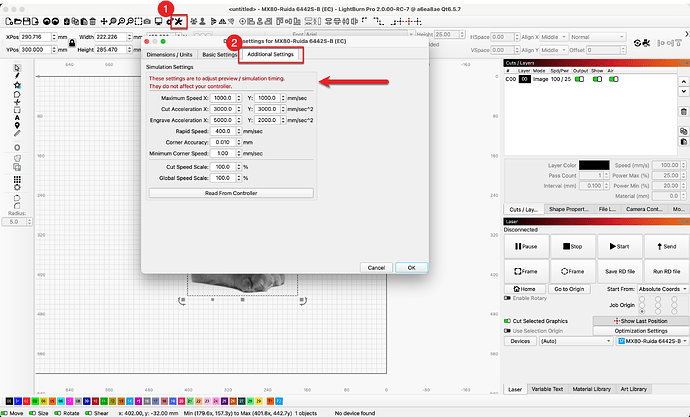Copy layer settings icon in Cuts panel
690x417 pixels.
pyautogui.click(x=683, y=131)
